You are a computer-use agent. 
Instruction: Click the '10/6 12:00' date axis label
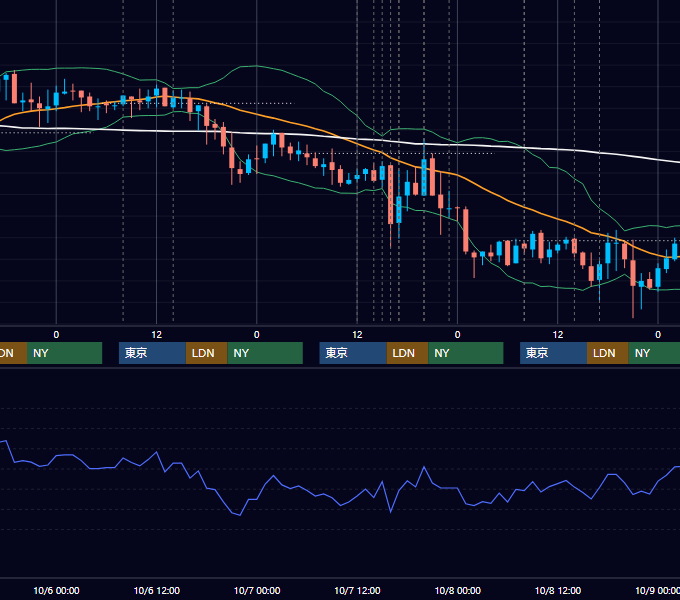coord(157,590)
